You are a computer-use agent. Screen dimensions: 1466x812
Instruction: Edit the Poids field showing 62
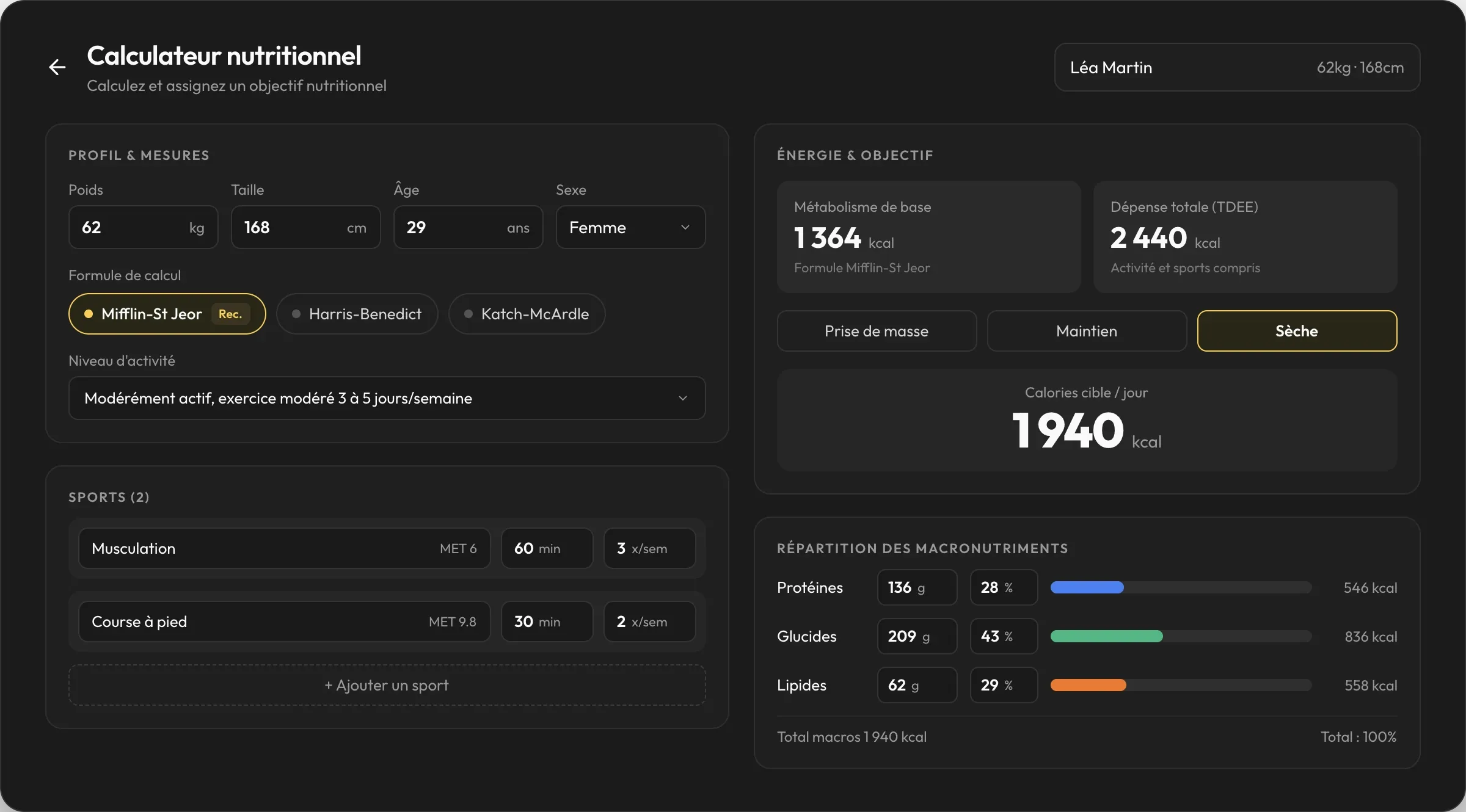[143, 227]
